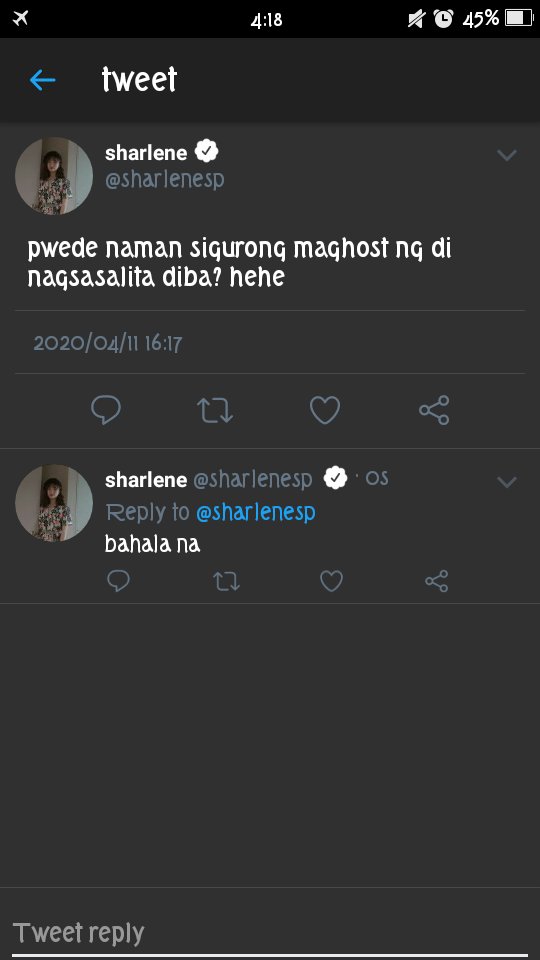Open the reply author's profile picture
The width and height of the screenshot is (540, 960).
[x=54, y=503]
